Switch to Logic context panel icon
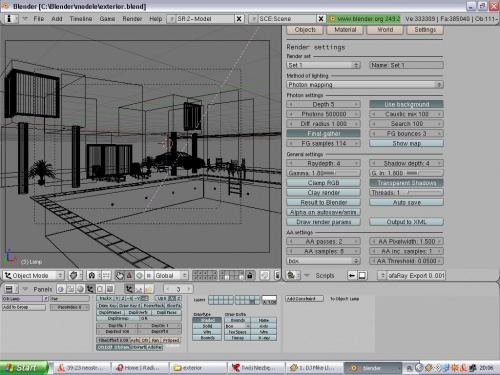 coord(61,289)
